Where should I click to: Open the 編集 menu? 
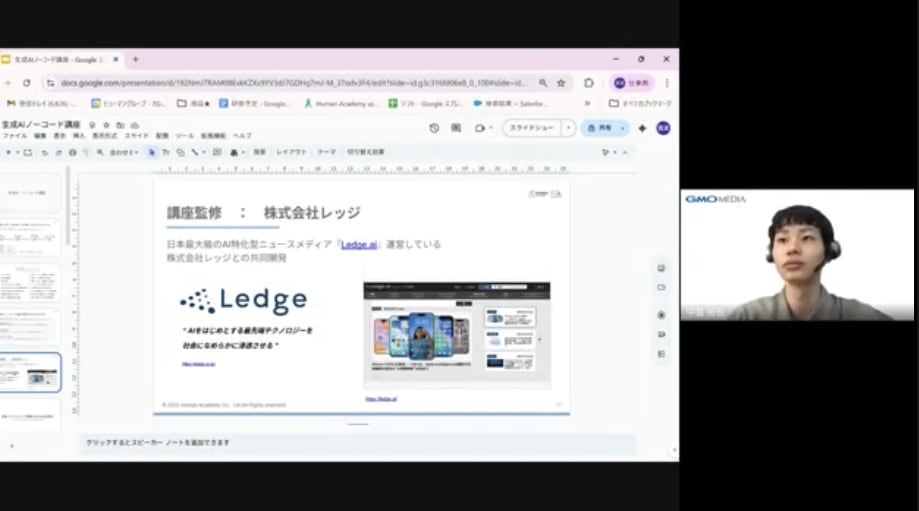coord(40,136)
